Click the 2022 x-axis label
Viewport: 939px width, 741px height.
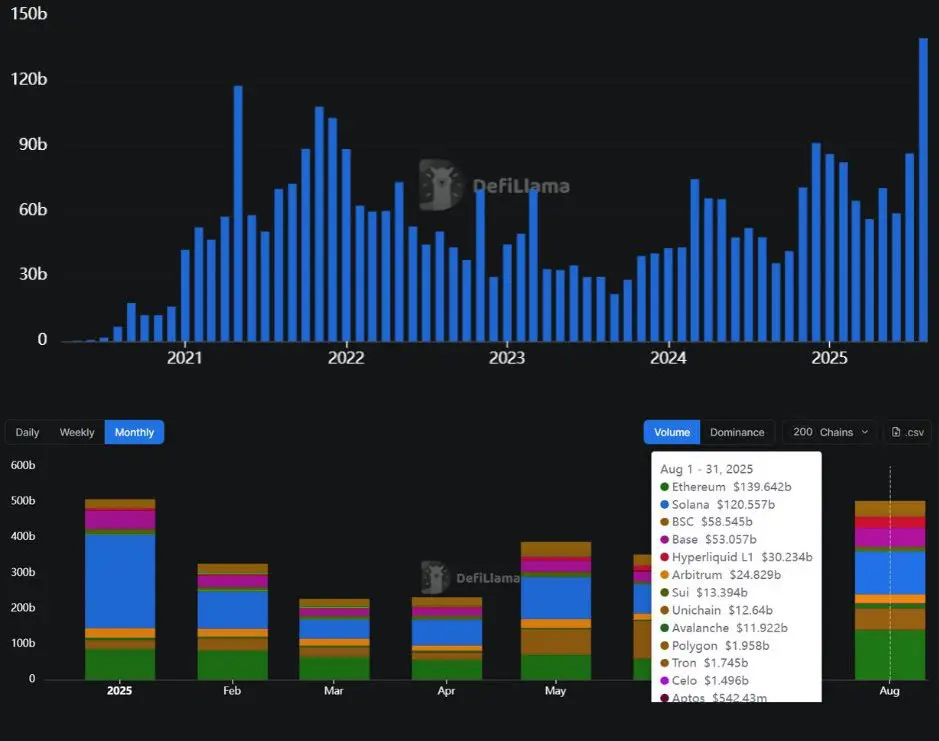[346, 358]
